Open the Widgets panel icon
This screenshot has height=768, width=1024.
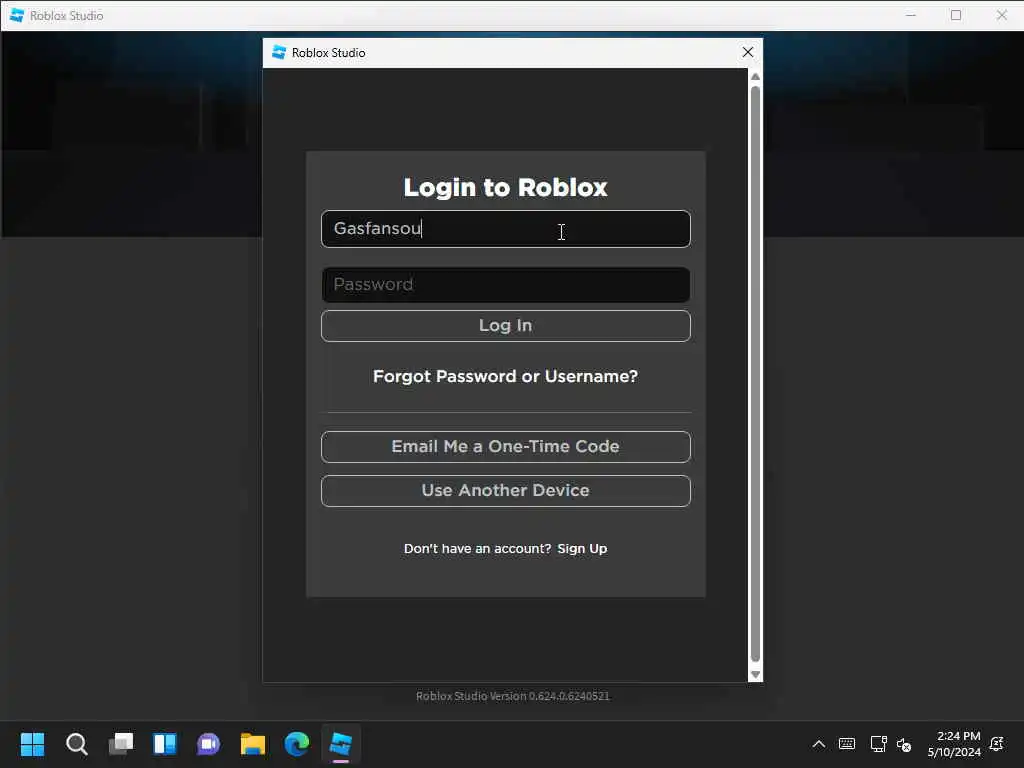click(x=165, y=744)
